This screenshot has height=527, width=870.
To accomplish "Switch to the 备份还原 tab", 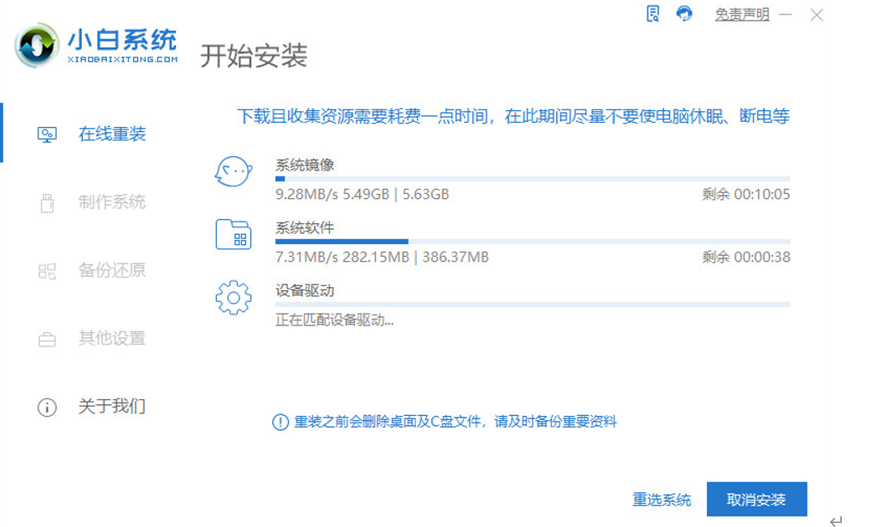I will [112, 270].
